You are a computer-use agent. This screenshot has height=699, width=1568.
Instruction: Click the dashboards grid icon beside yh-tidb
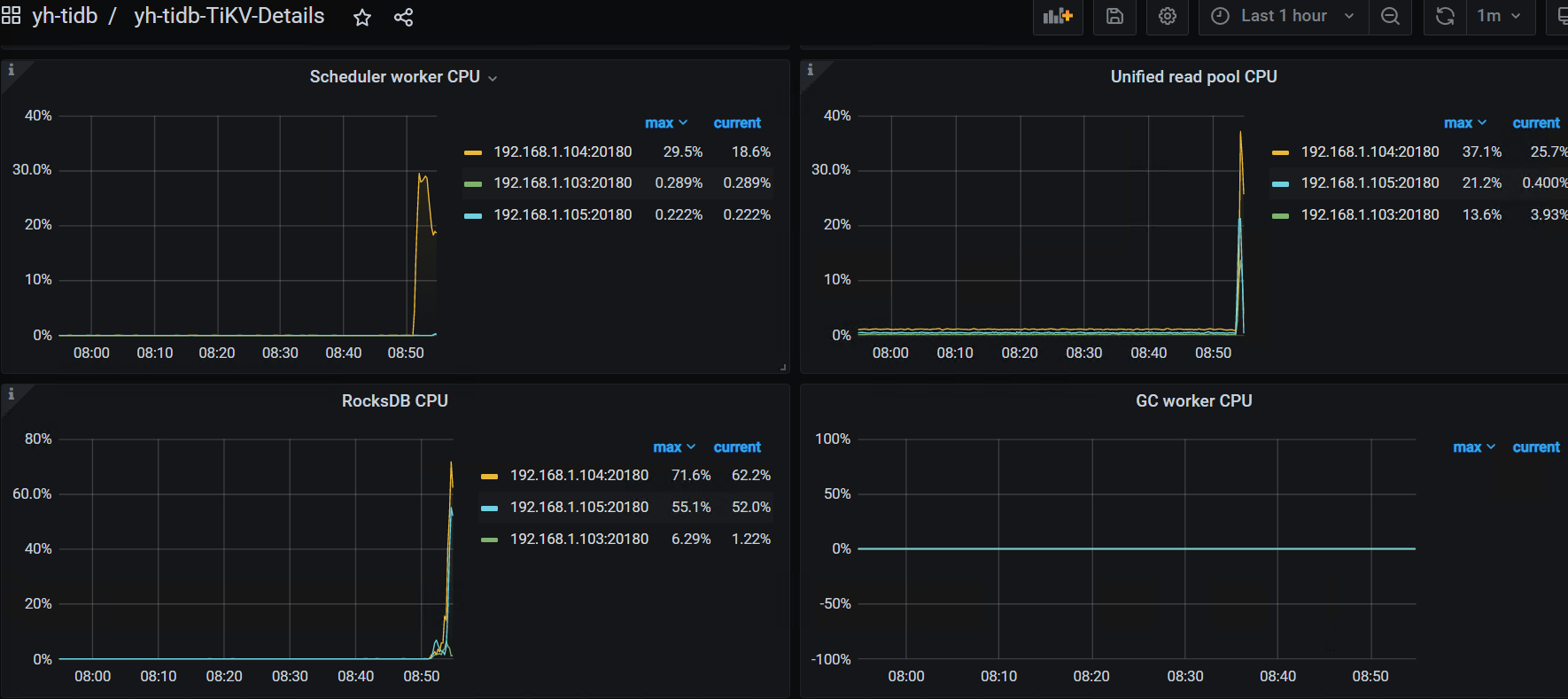tap(12, 16)
